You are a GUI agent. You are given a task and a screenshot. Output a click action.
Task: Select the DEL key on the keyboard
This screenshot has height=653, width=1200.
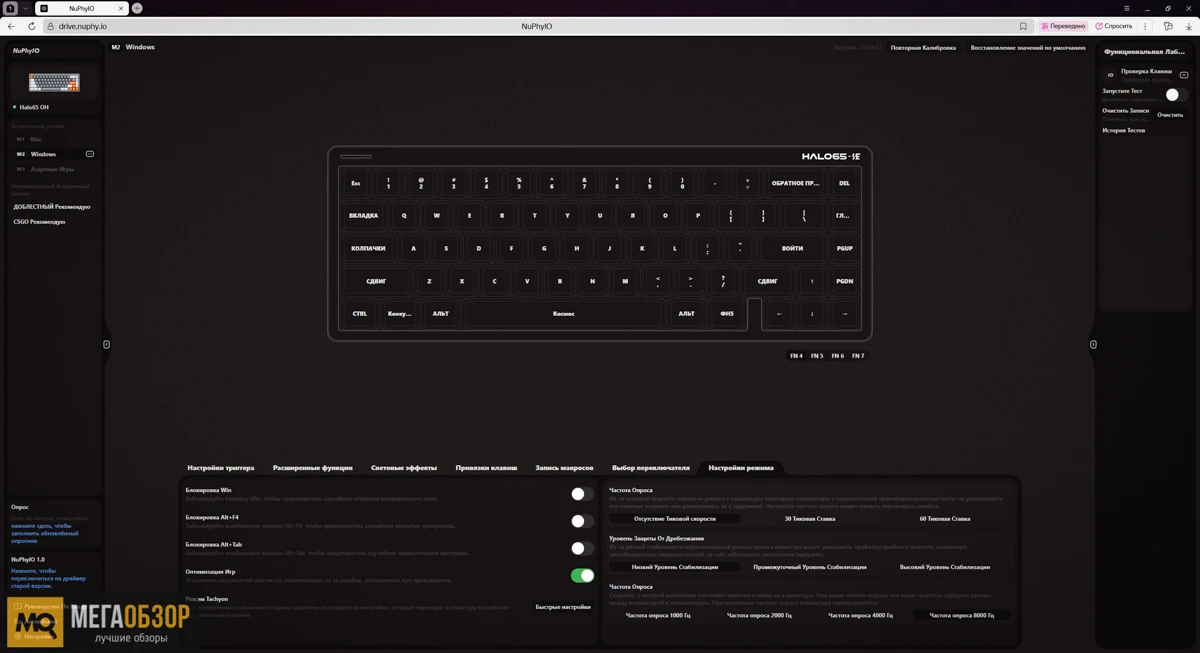tap(844, 184)
